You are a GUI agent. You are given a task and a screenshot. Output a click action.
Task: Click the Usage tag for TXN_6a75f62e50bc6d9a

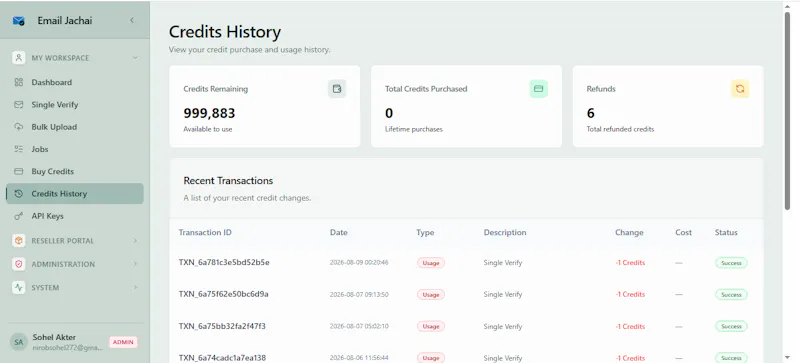click(x=431, y=295)
